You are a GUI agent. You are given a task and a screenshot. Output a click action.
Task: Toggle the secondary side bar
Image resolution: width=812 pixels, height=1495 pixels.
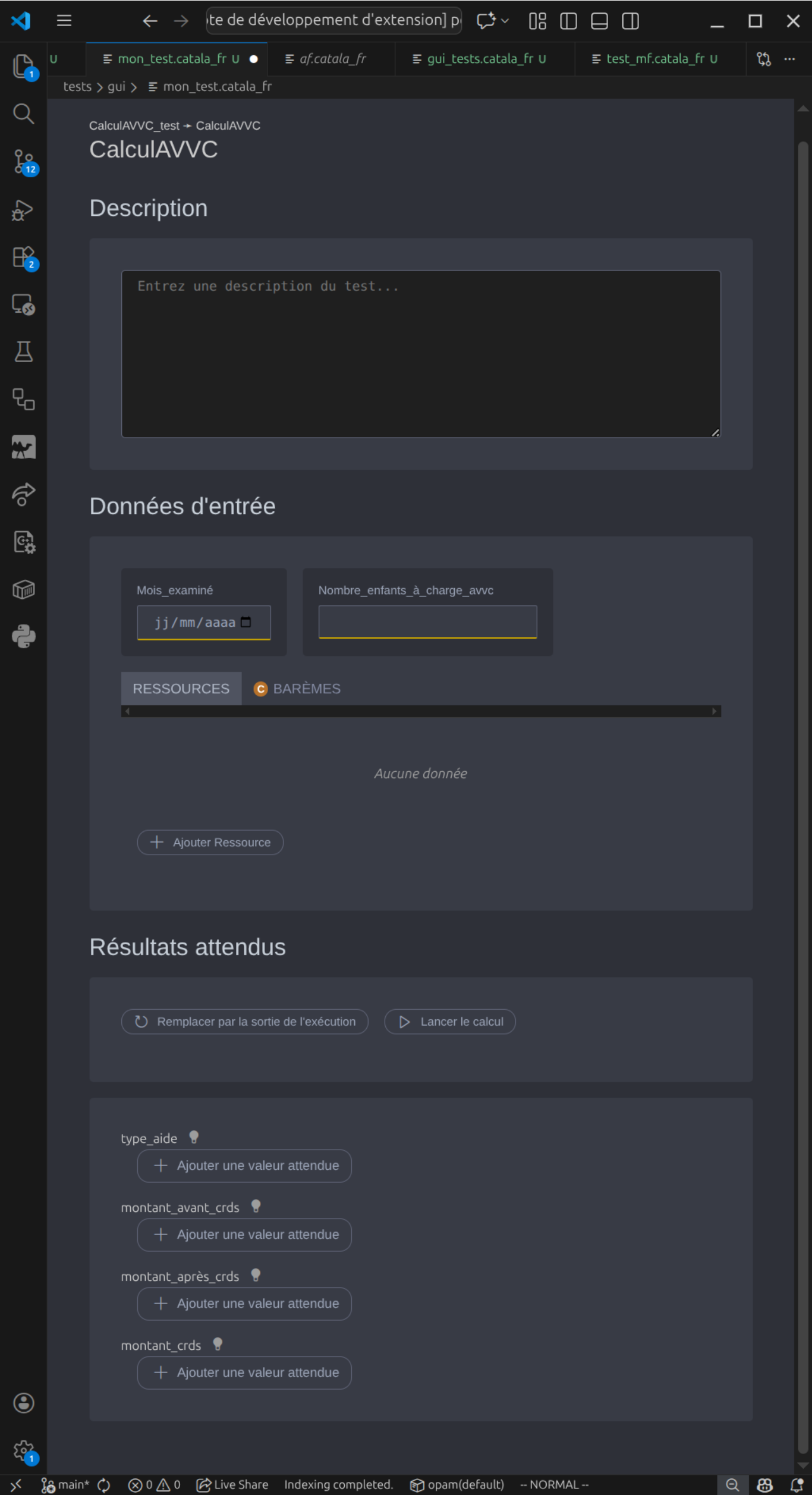point(630,21)
